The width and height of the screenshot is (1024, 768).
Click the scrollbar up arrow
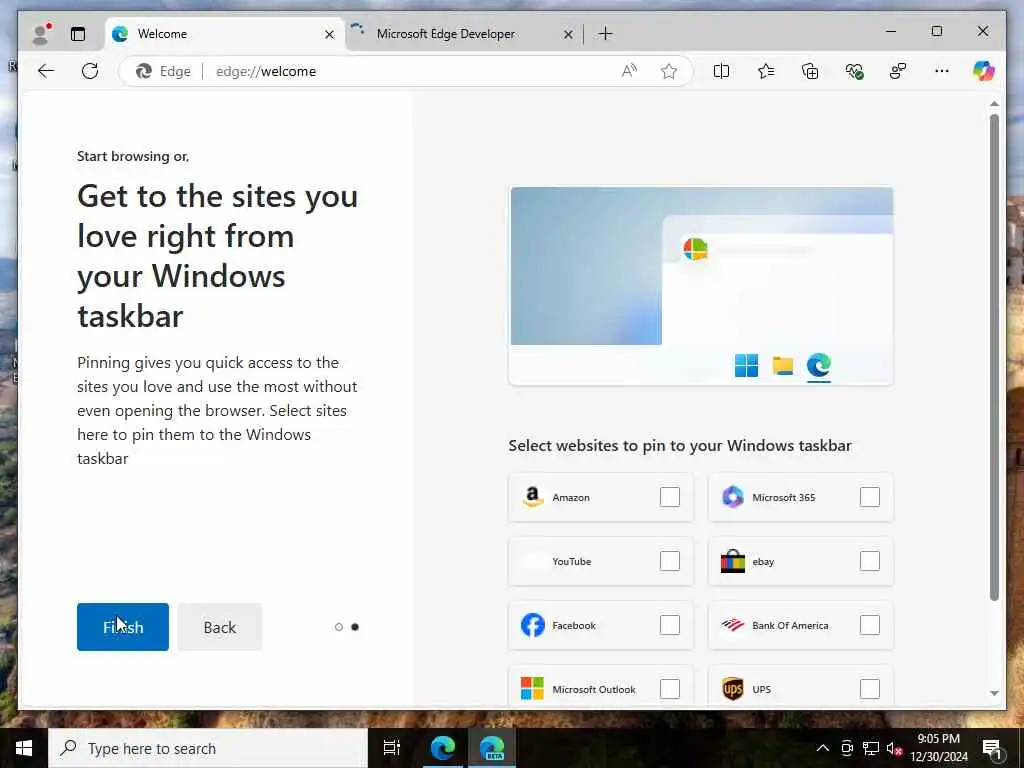point(994,104)
